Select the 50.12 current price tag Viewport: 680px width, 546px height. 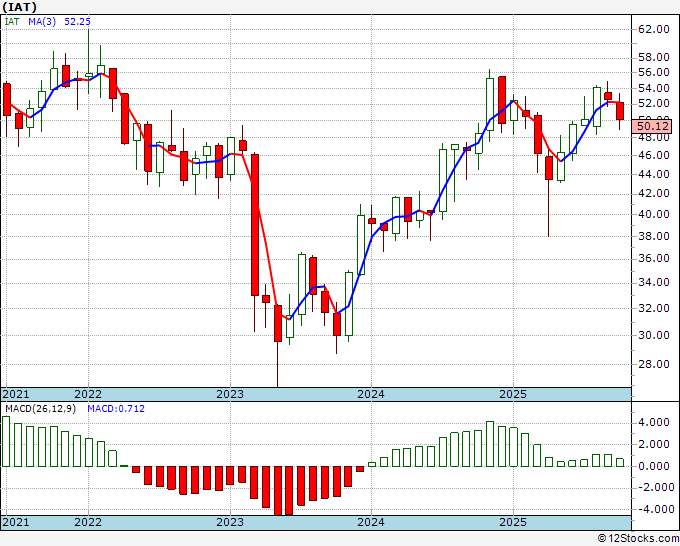[654, 126]
